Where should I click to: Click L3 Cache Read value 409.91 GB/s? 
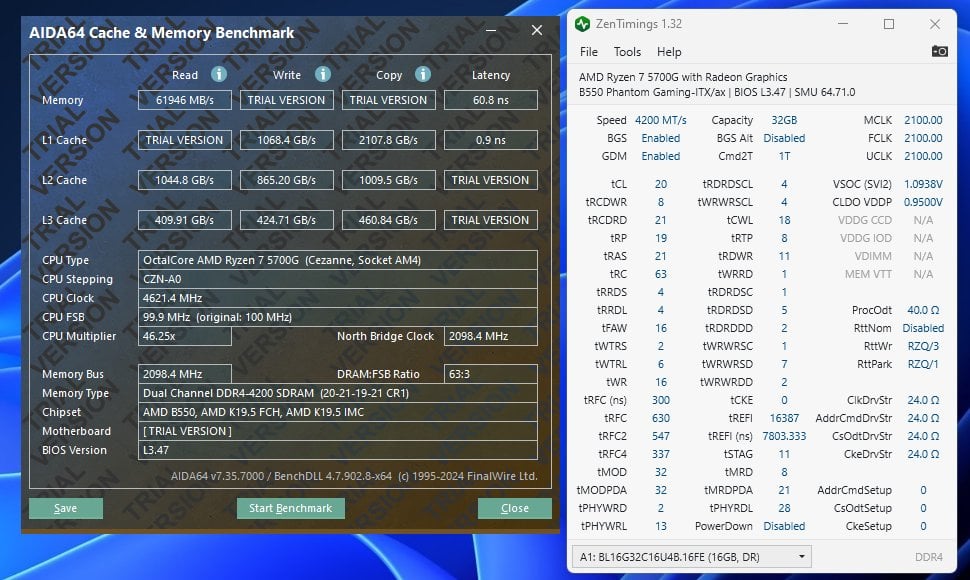tap(184, 220)
